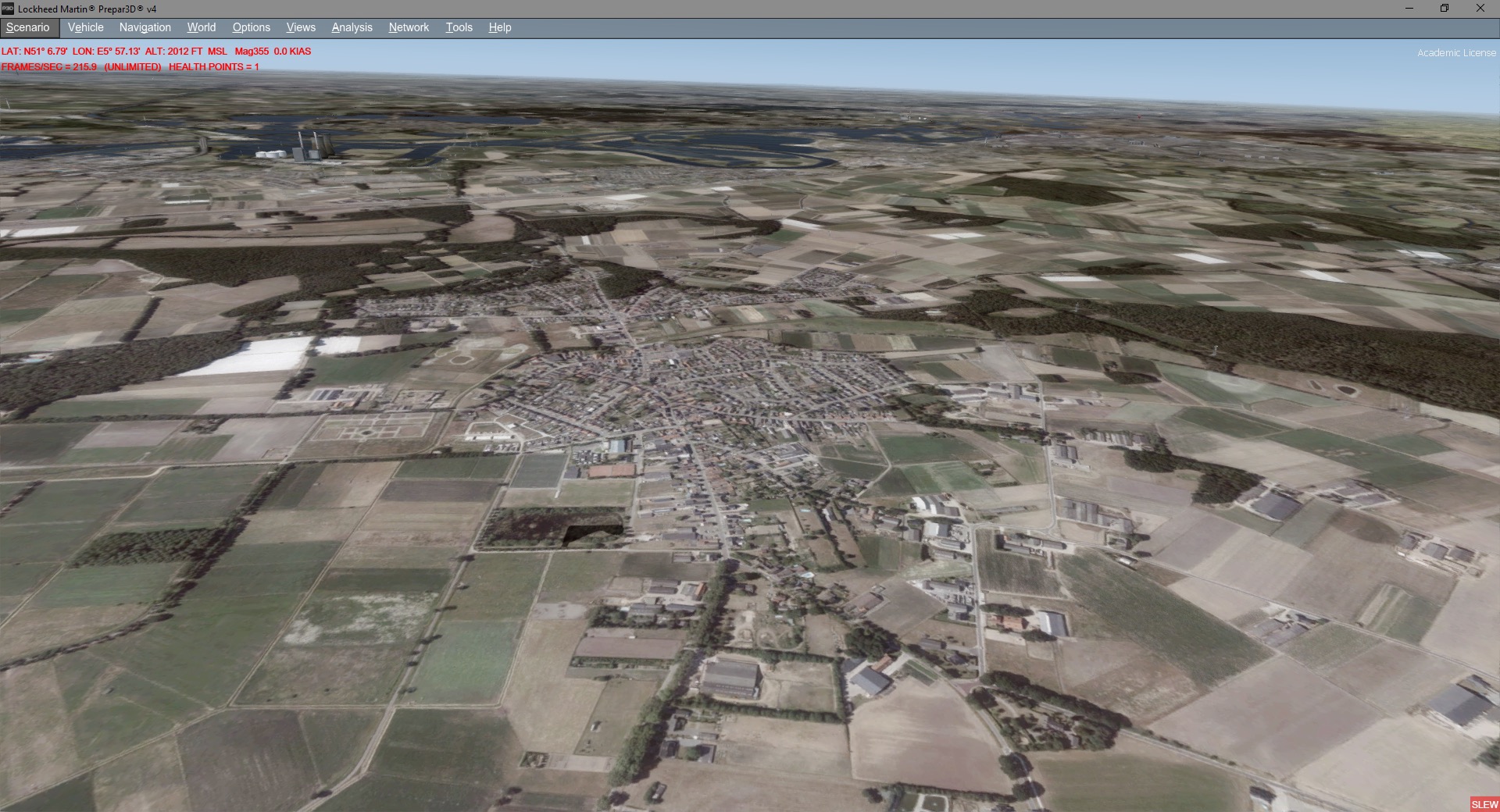
Task: Click the ALT 2012 FT MSL readout
Action: coord(186,52)
